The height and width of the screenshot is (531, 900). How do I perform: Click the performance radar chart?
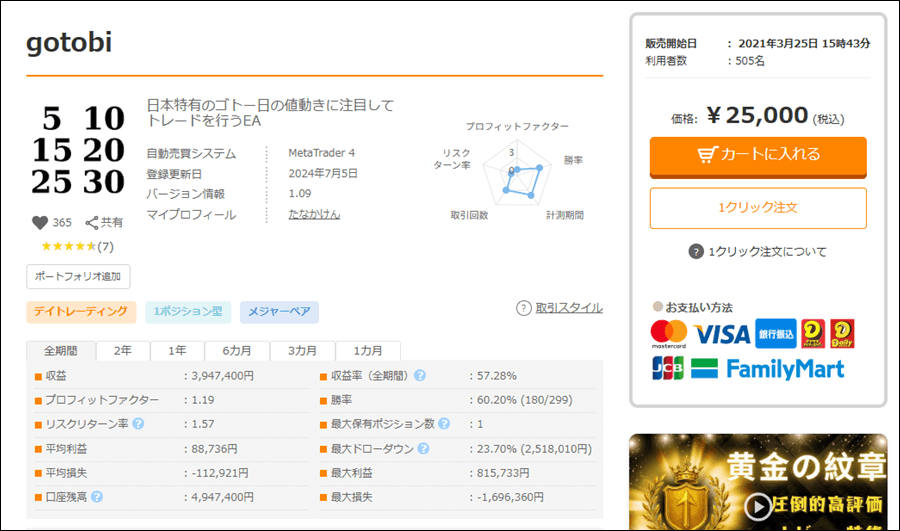(x=517, y=172)
